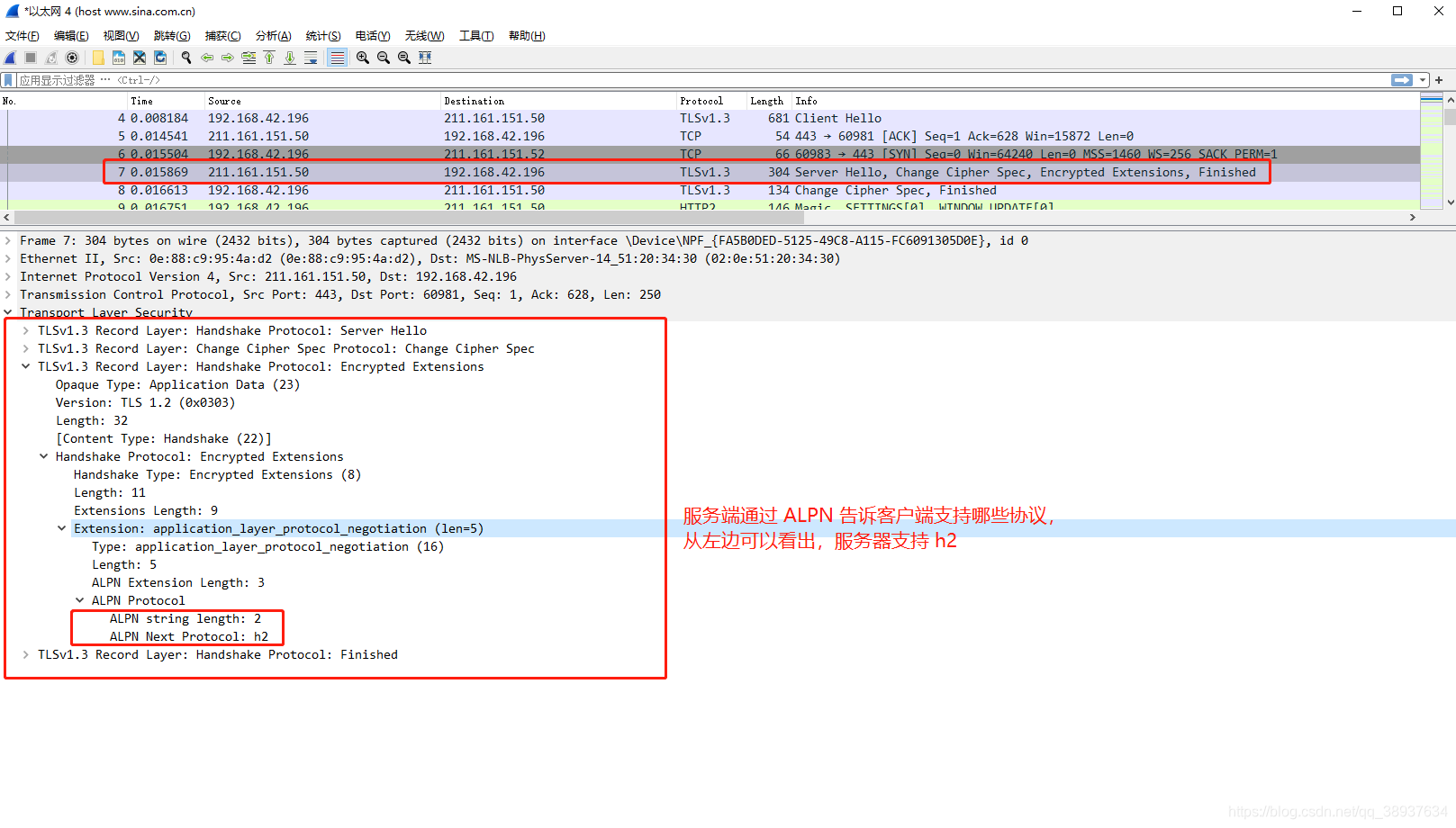Image resolution: width=1456 pixels, height=828 pixels.
Task: Collapse Encrypted Extensions record layer
Action: click(x=25, y=366)
